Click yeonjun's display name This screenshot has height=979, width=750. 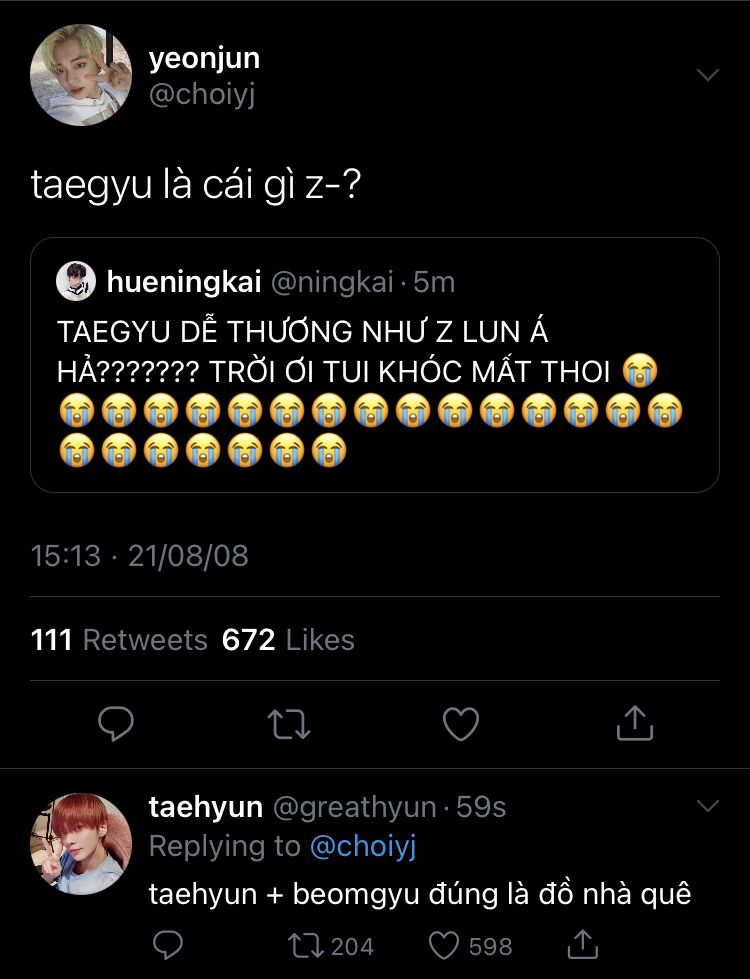pyautogui.click(x=204, y=59)
